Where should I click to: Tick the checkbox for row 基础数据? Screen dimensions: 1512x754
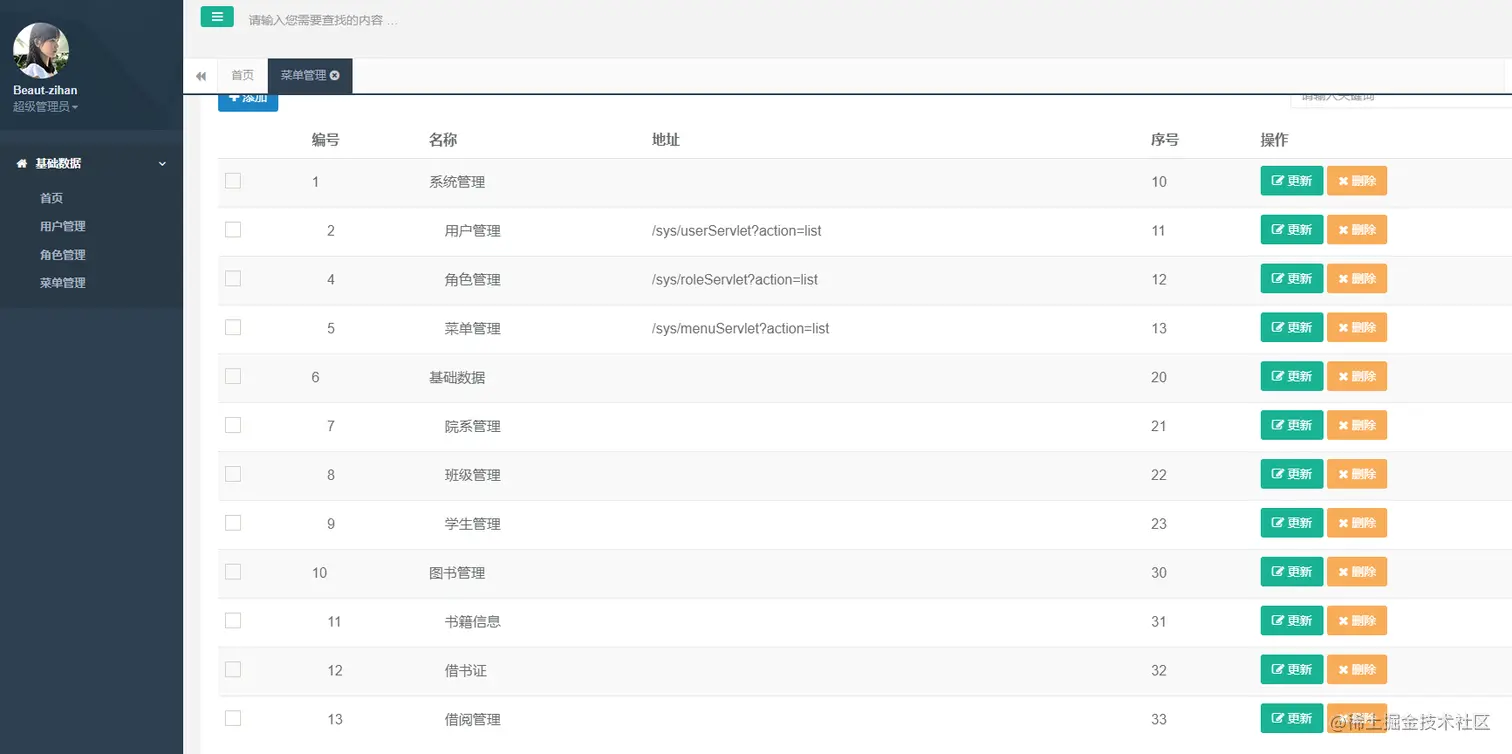(x=233, y=376)
